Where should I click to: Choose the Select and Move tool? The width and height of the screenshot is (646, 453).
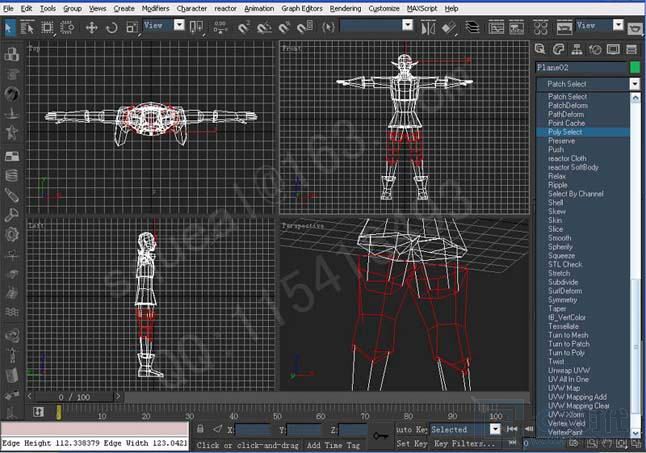[x=91, y=28]
